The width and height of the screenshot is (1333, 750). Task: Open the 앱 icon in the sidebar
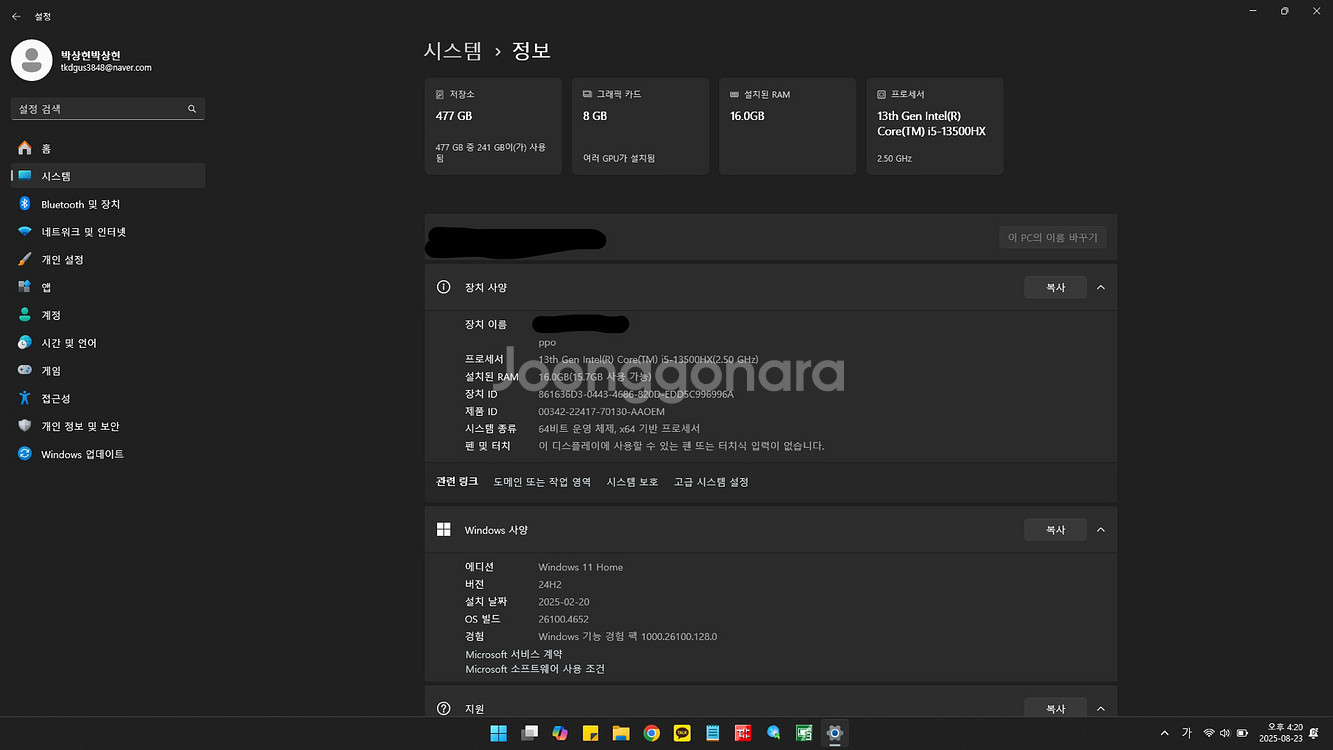point(25,287)
